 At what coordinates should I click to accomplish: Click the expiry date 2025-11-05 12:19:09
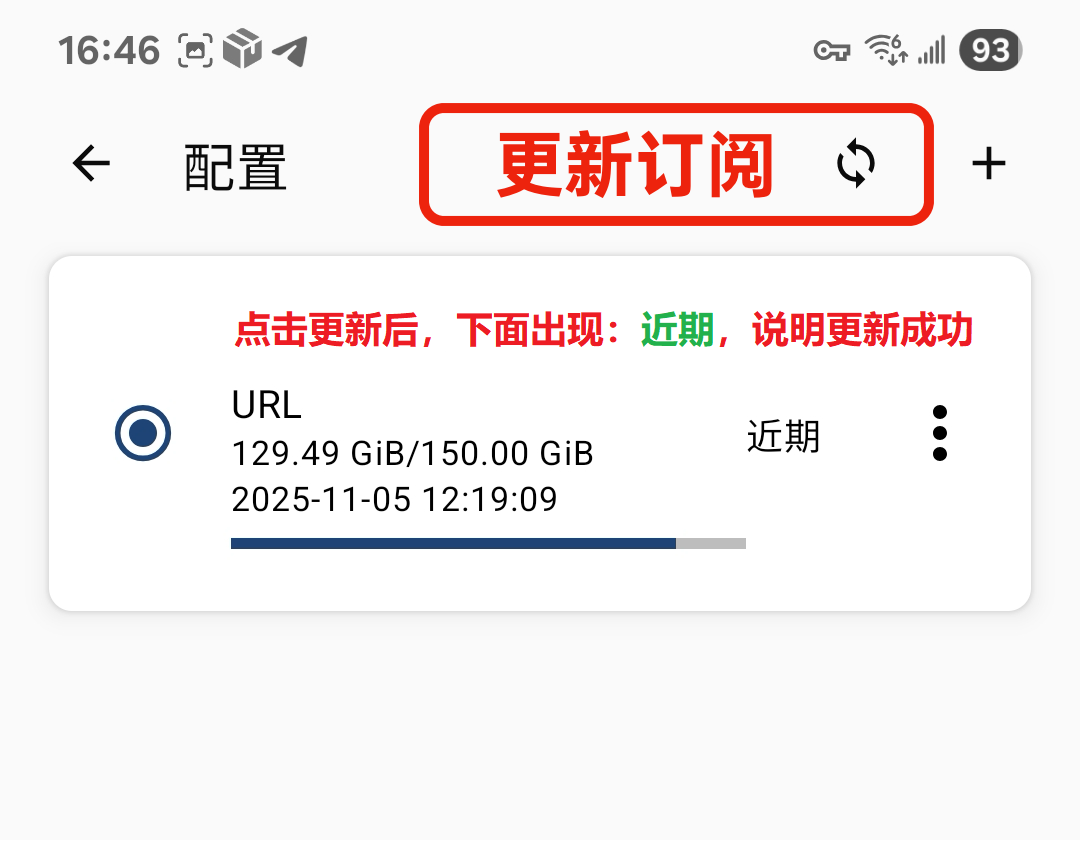click(394, 499)
